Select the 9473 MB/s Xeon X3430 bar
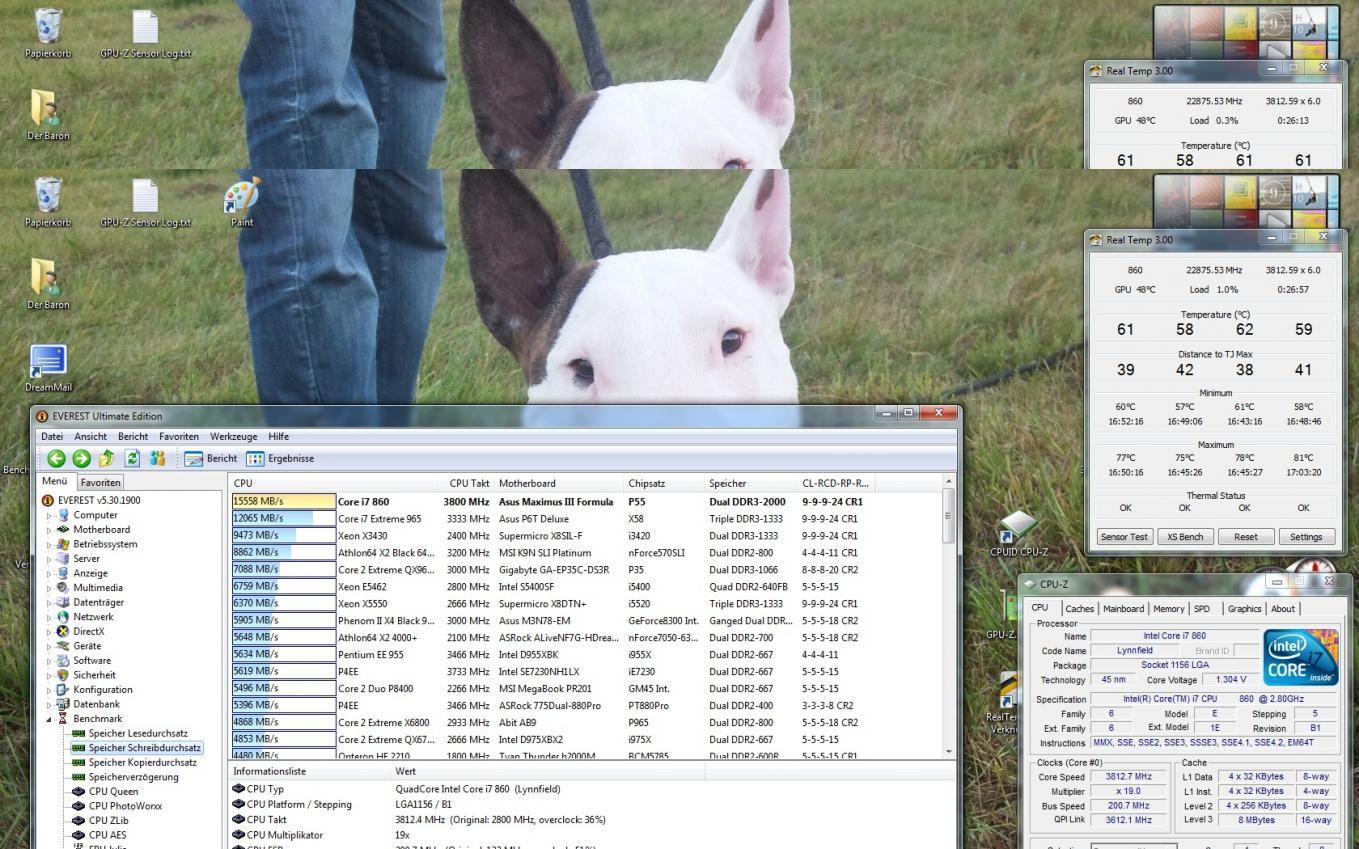The width and height of the screenshot is (1359, 849). point(284,535)
